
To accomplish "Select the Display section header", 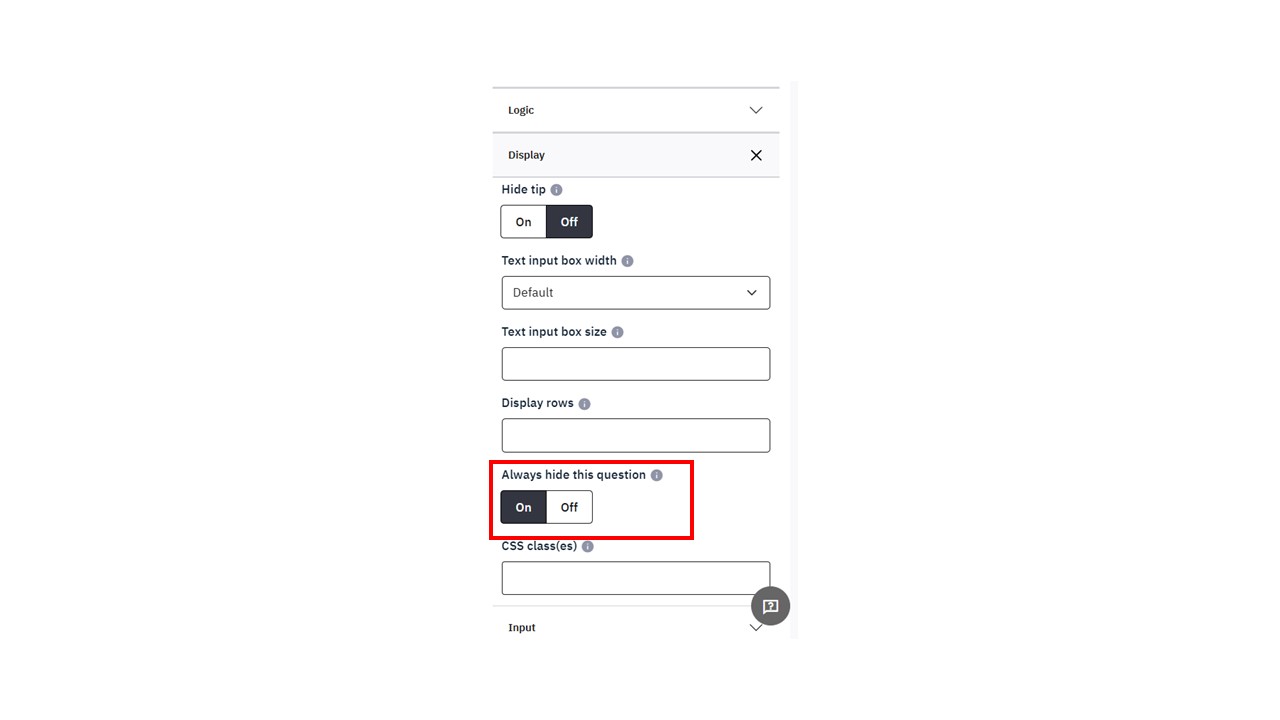I will click(636, 155).
